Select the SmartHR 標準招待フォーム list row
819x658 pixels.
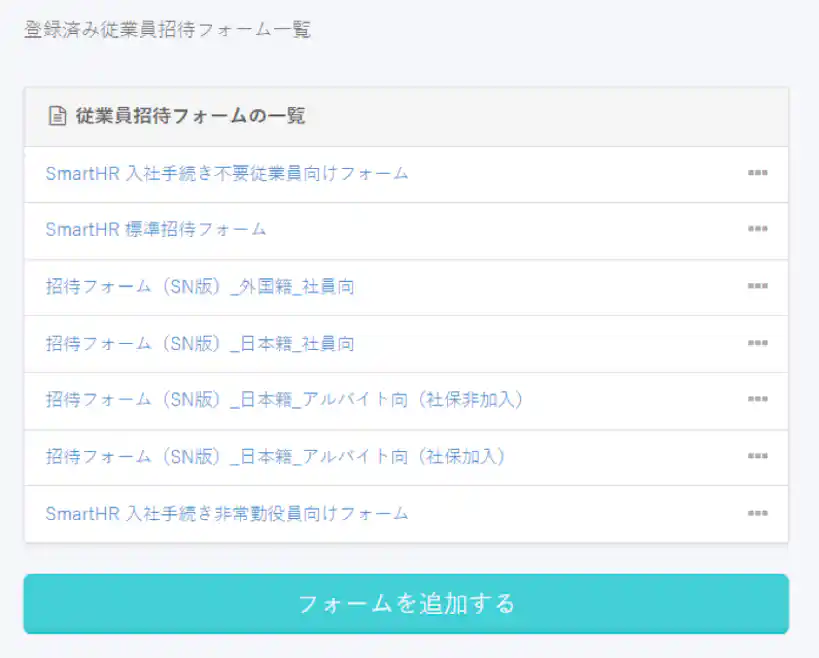click(410, 230)
